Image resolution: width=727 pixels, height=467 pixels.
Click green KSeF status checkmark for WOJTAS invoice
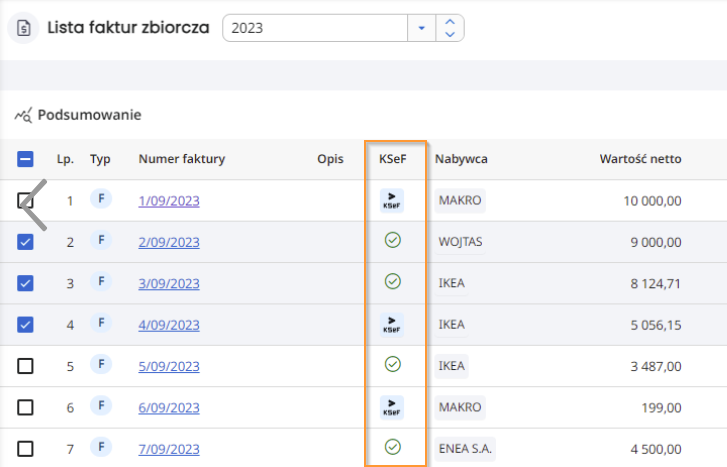click(393, 240)
